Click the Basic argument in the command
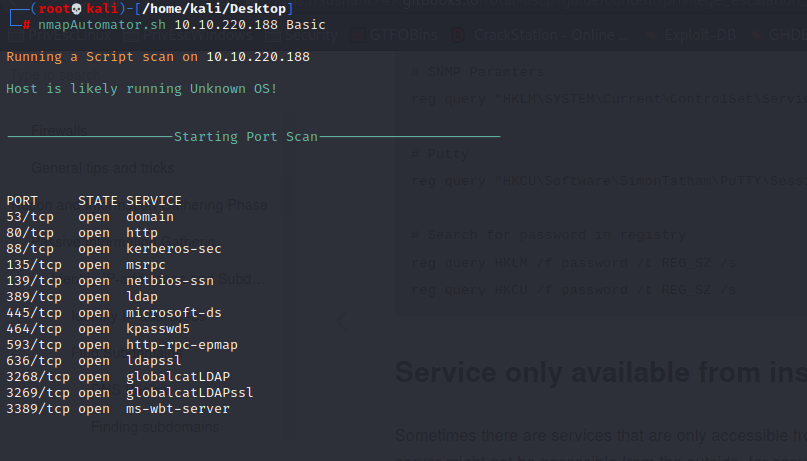Screen dimensions: 807x461 pyautogui.click(x=306, y=25)
